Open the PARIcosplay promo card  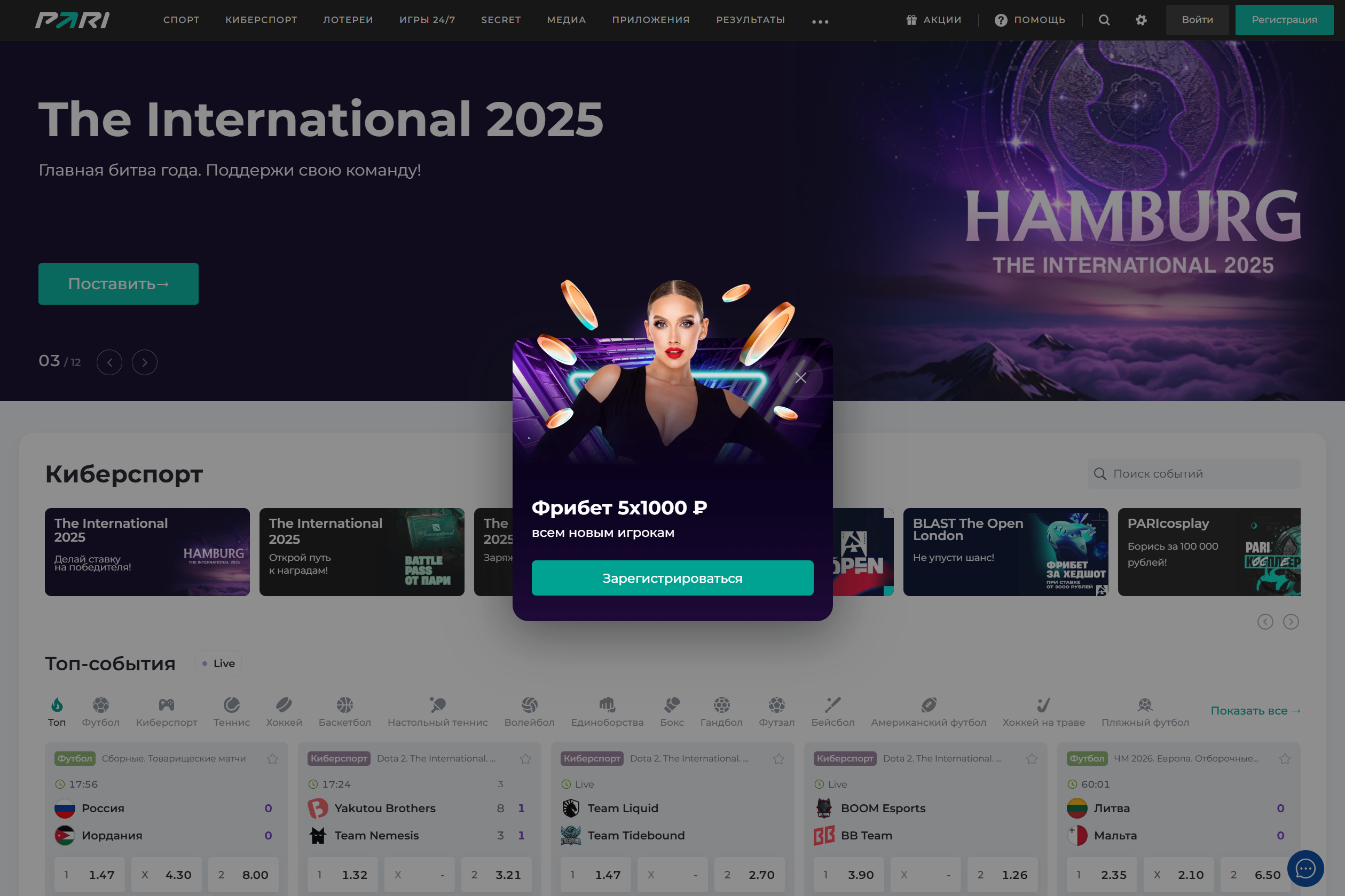tap(1209, 552)
